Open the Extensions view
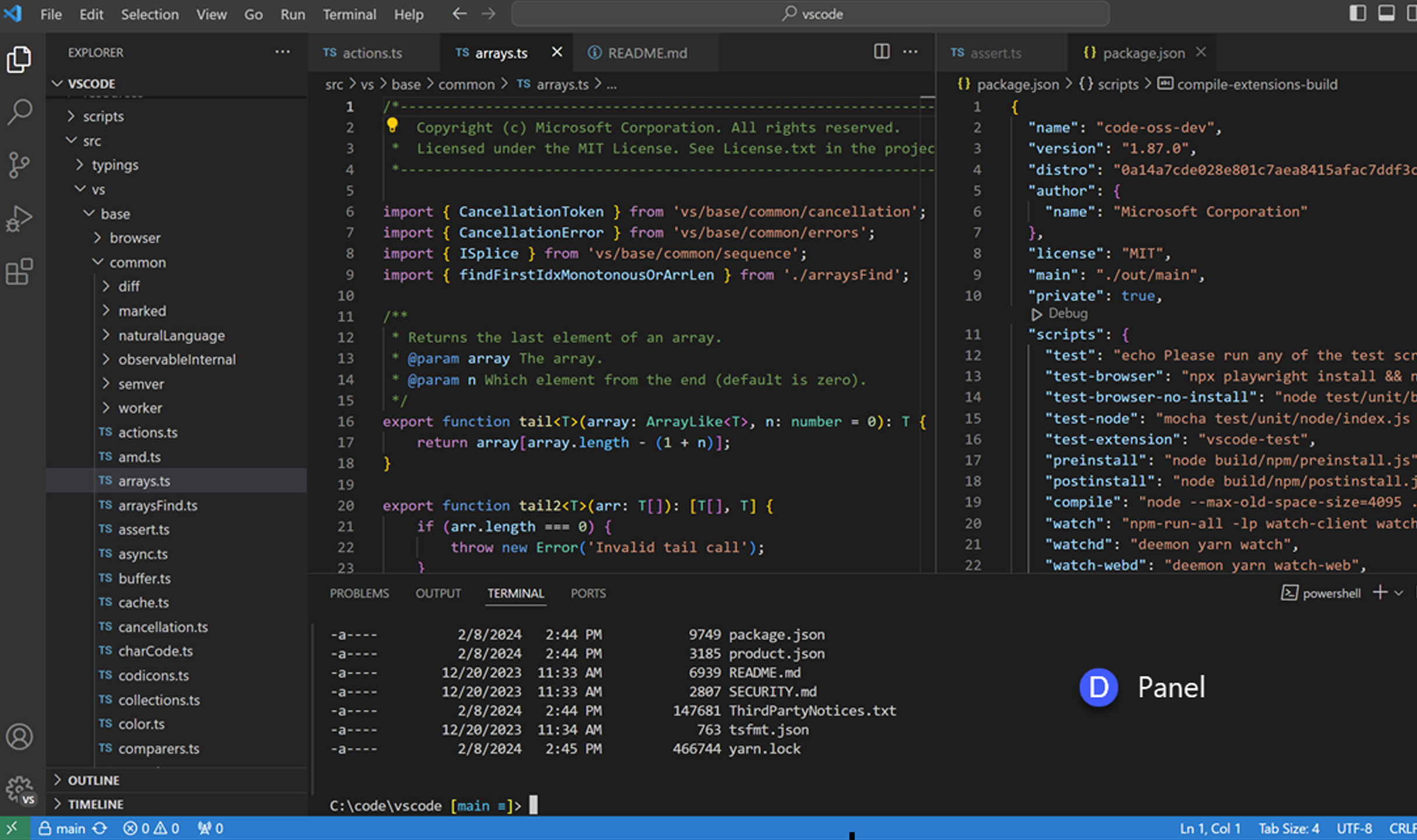This screenshot has height=840, width=1417. 19,271
